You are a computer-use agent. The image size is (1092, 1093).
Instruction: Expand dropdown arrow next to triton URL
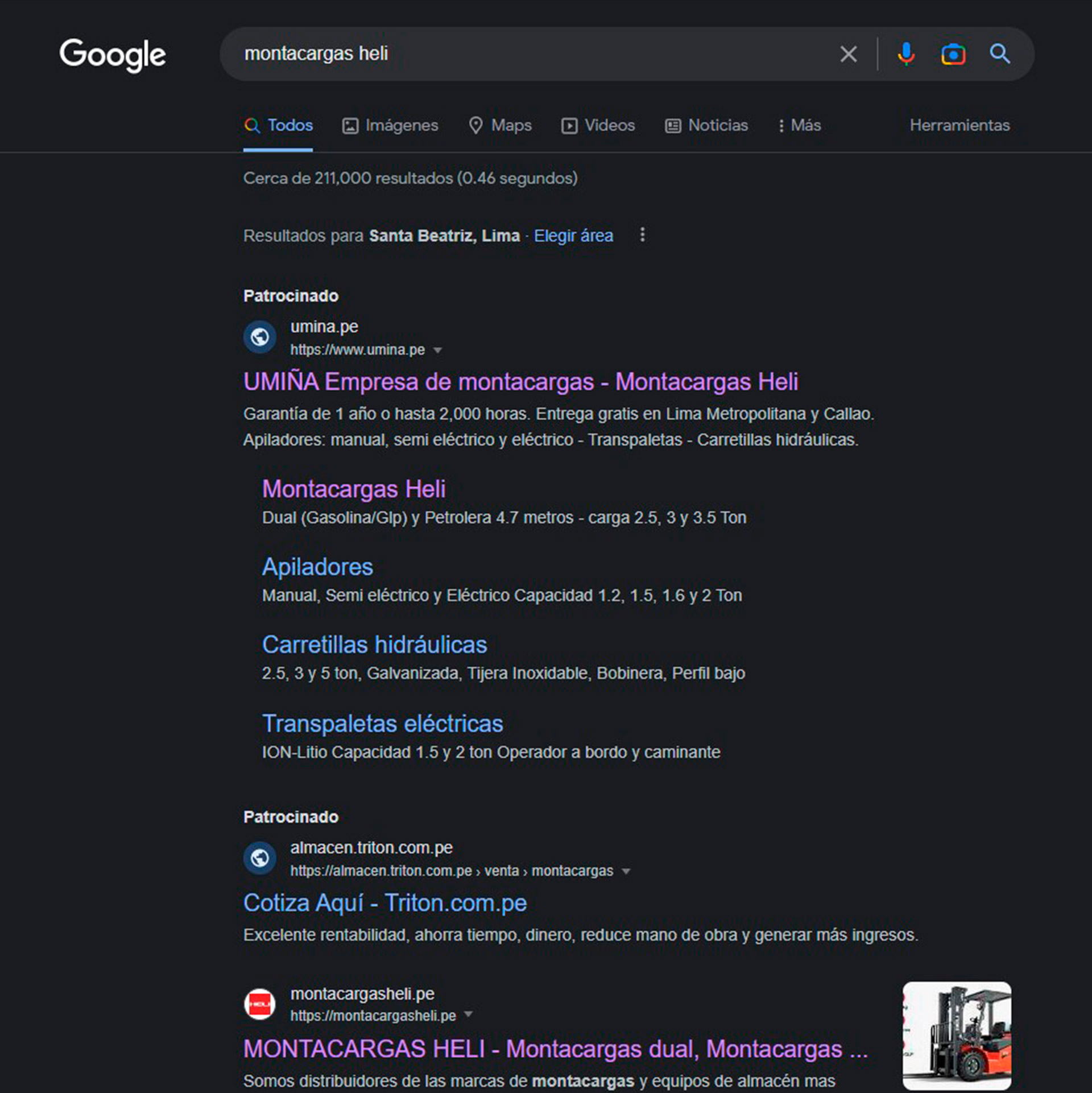(626, 871)
